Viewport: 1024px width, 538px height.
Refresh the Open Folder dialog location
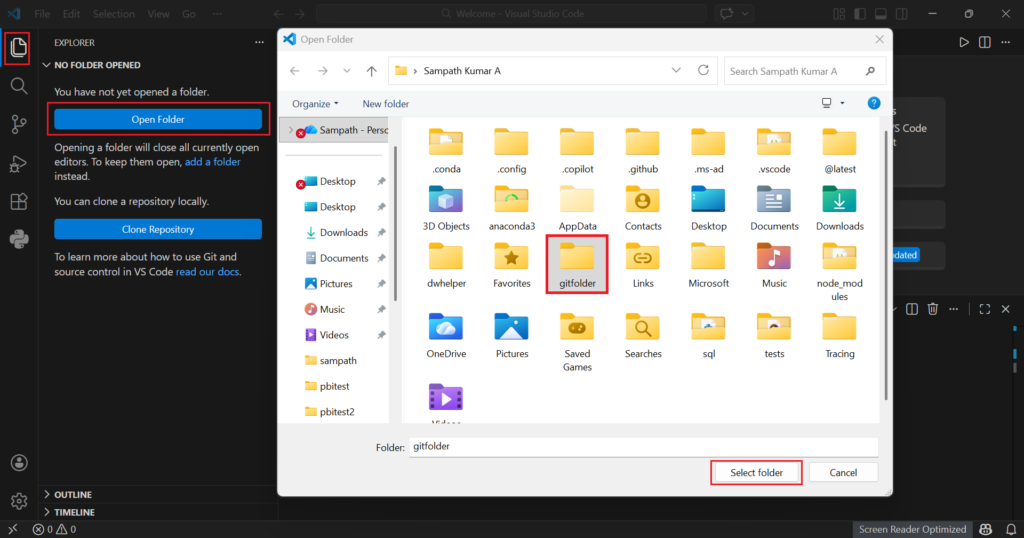(703, 71)
